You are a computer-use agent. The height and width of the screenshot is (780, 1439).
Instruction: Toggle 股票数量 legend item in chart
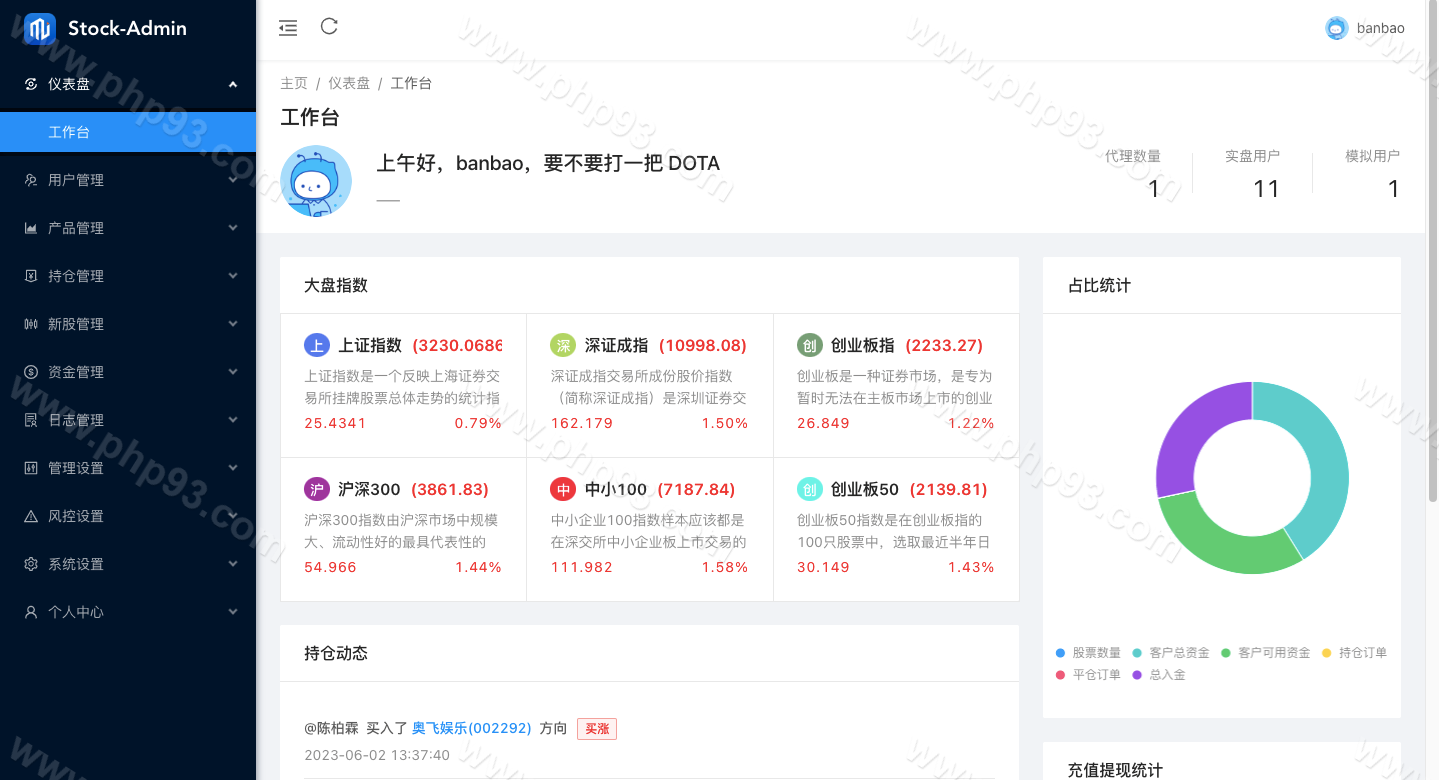point(1088,653)
